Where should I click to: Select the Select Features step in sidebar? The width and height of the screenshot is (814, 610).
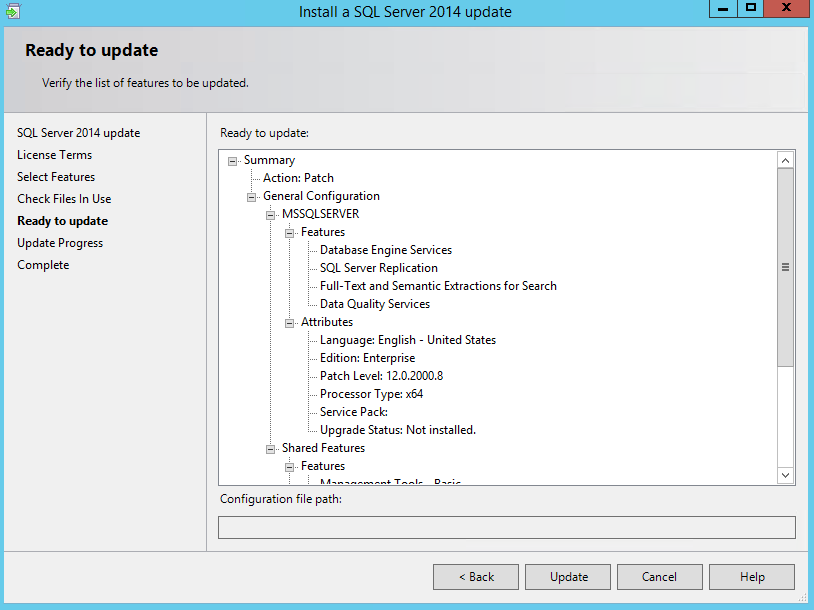coord(56,177)
